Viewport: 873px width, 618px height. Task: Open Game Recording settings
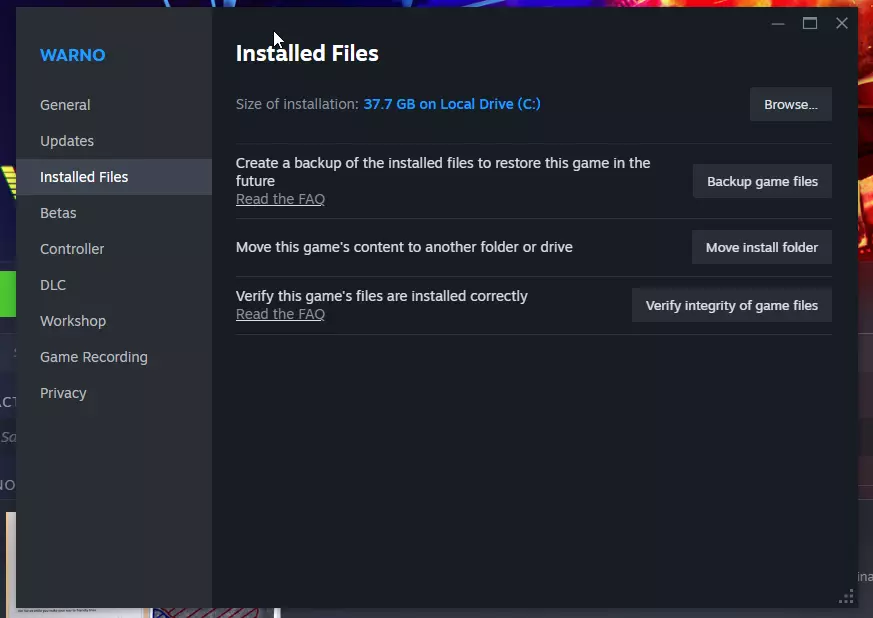[94, 357]
